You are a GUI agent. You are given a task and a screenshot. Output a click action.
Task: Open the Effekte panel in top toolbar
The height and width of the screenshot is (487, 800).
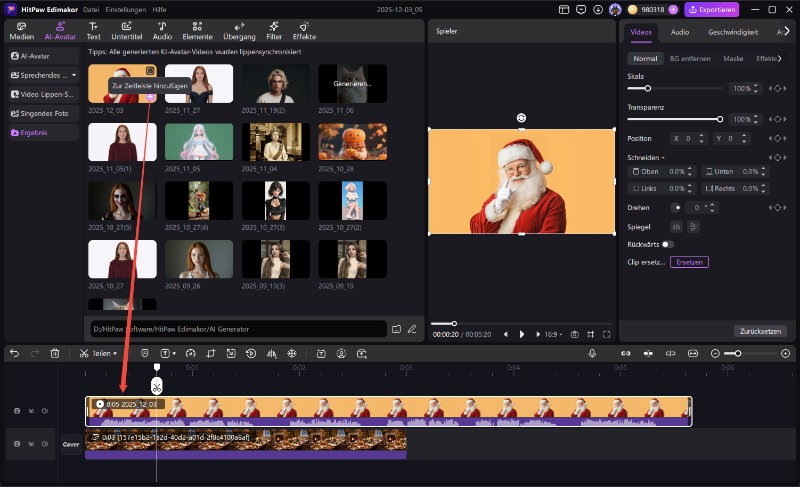coord(304,31)
